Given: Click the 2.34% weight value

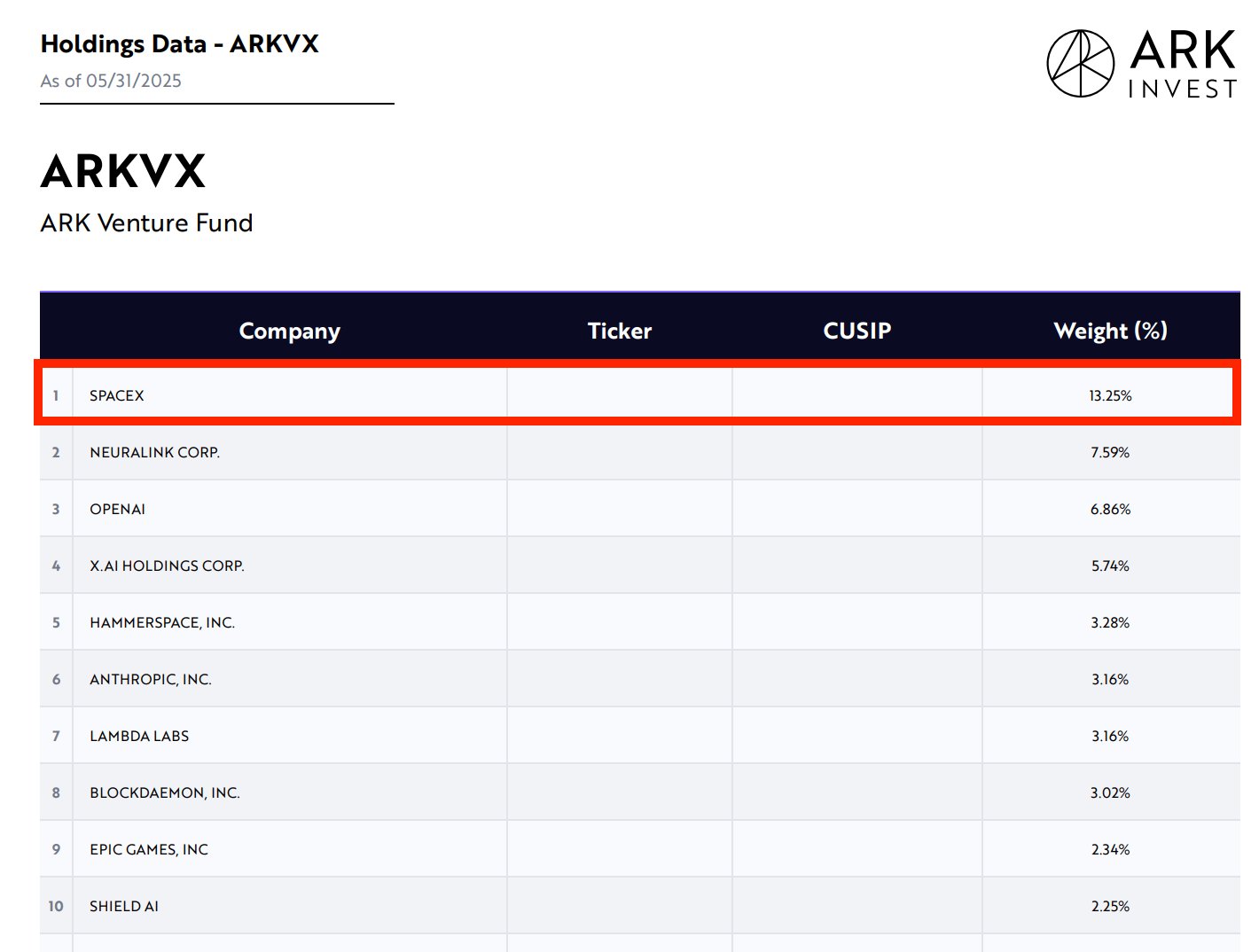Looking at the screenshot, I should (x=1111, y=849).
